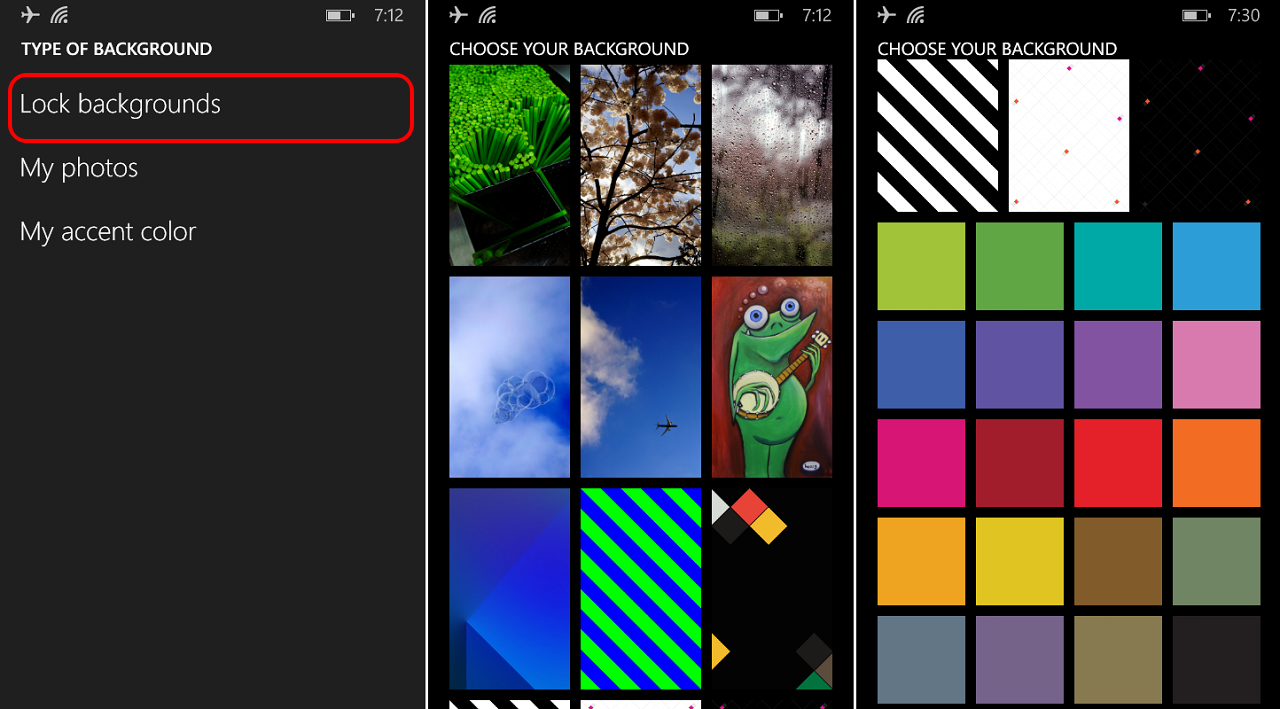Select the orange swatch in the third row
Viewport: 1280px width, 709px height.
(1216, 462)
